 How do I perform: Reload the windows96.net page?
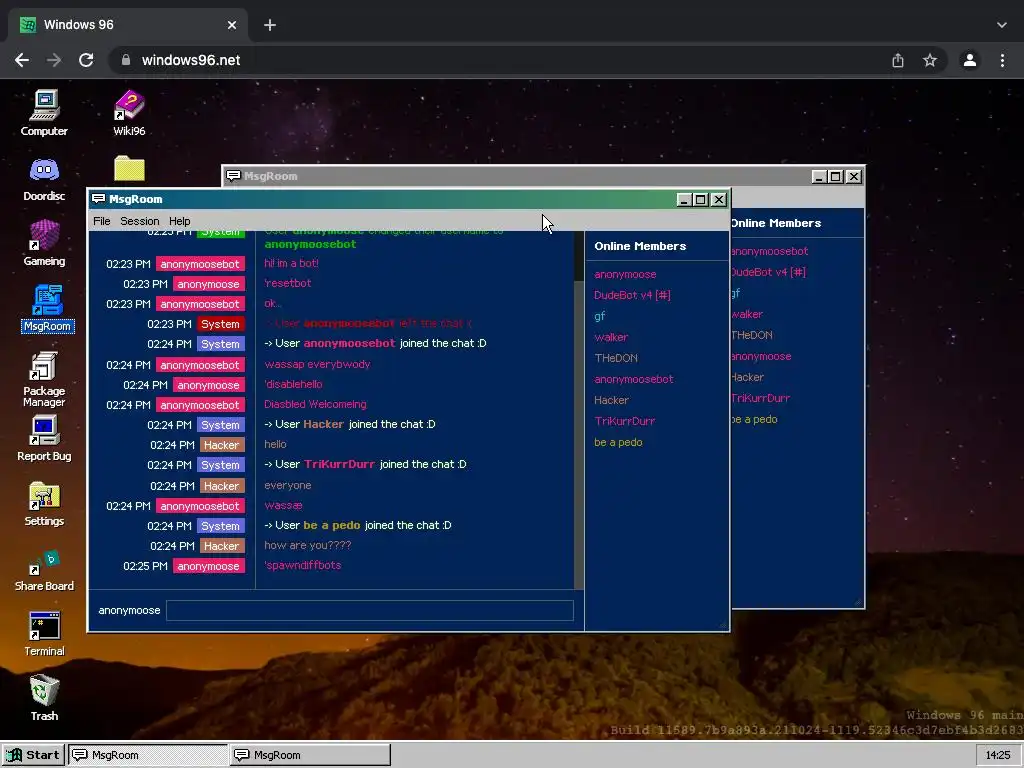point(86,60)
